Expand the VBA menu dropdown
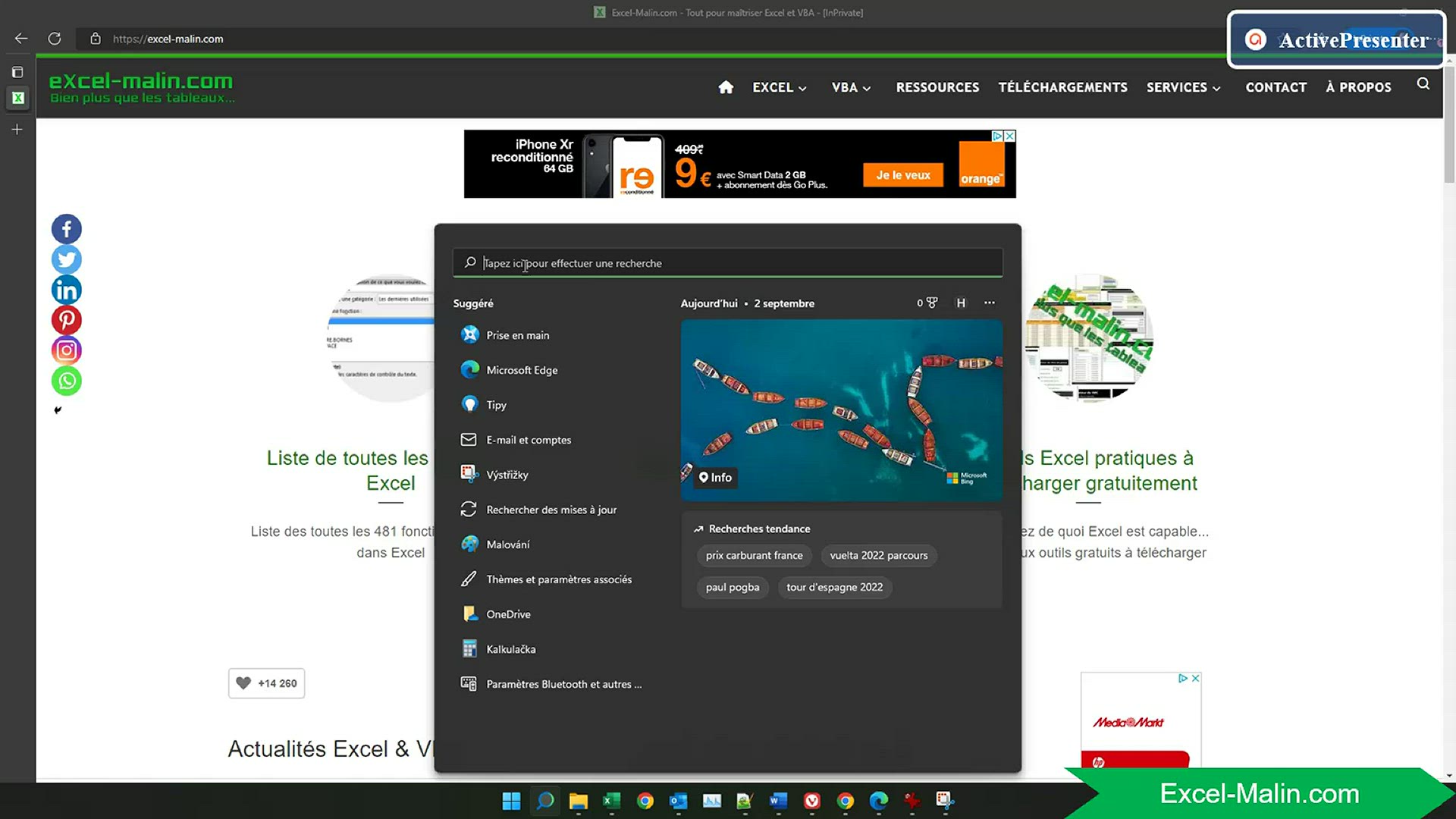1456x819 pixels. point(851,87)
